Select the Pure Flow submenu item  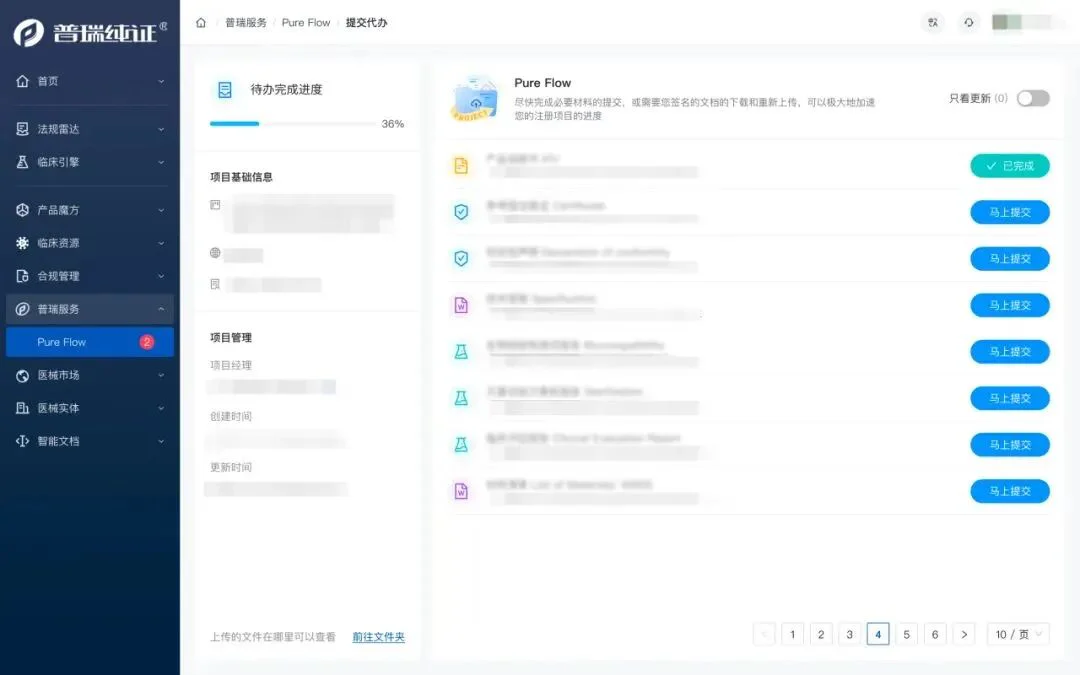point(90,342)
